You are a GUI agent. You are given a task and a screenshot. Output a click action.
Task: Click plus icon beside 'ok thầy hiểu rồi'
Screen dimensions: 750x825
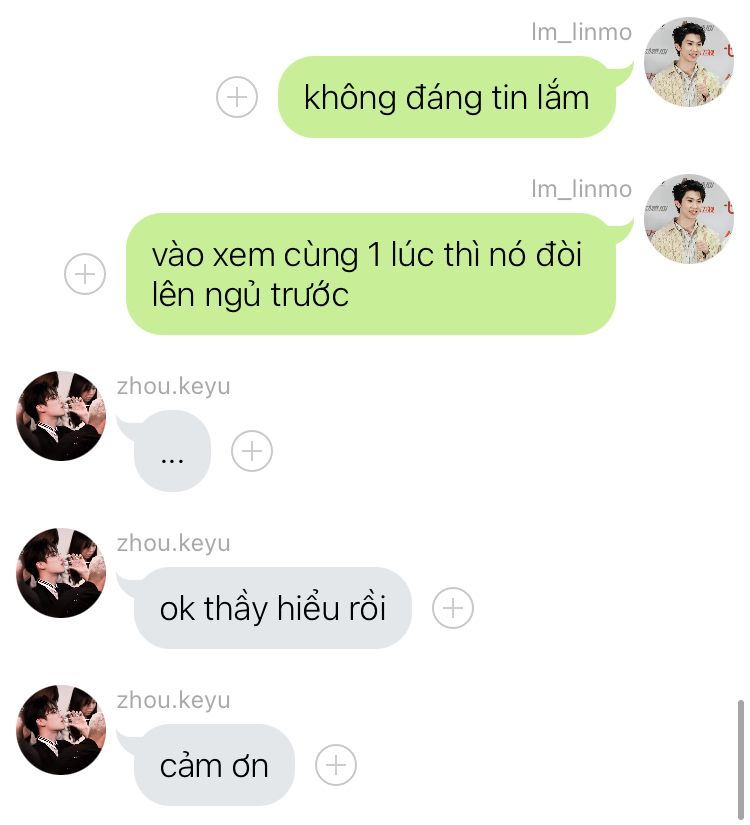[453, 608]
